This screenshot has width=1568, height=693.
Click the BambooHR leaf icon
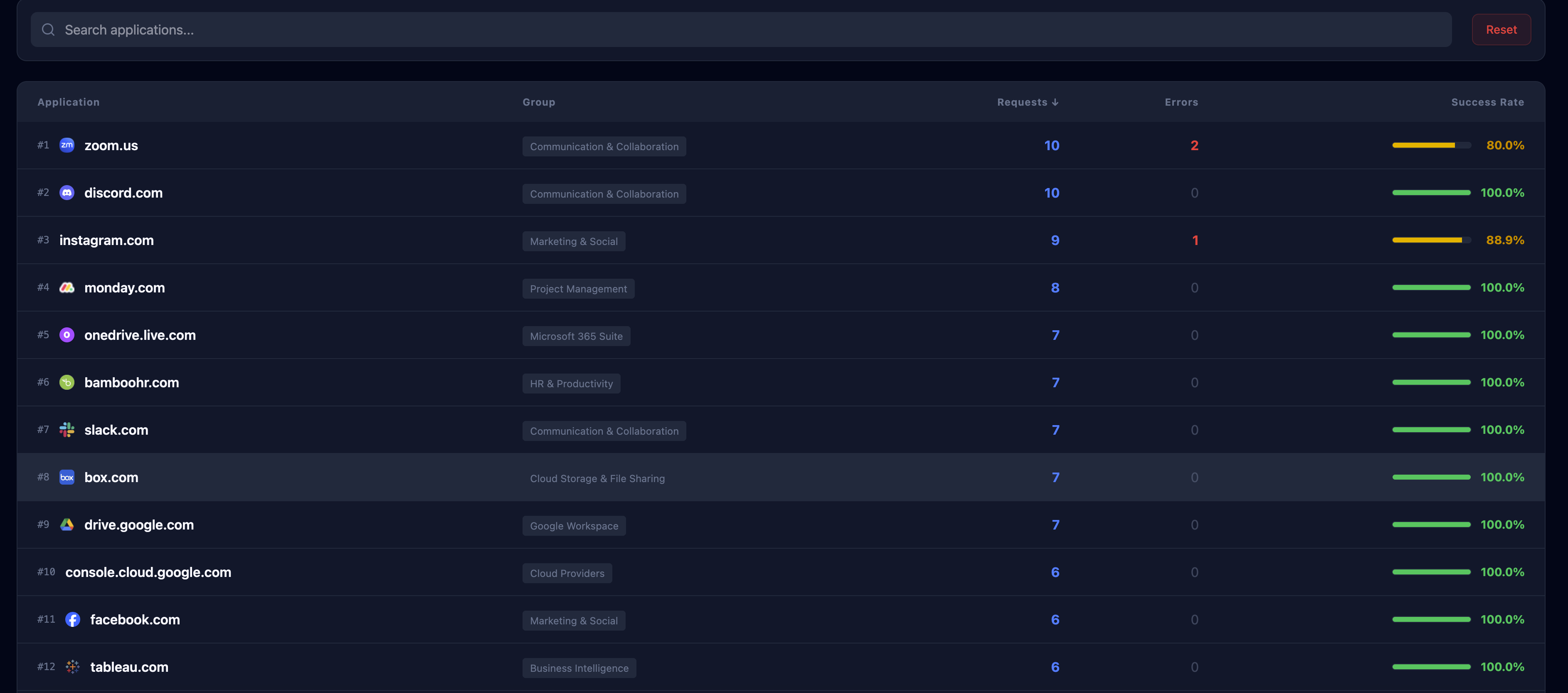[x=67, y=382]
